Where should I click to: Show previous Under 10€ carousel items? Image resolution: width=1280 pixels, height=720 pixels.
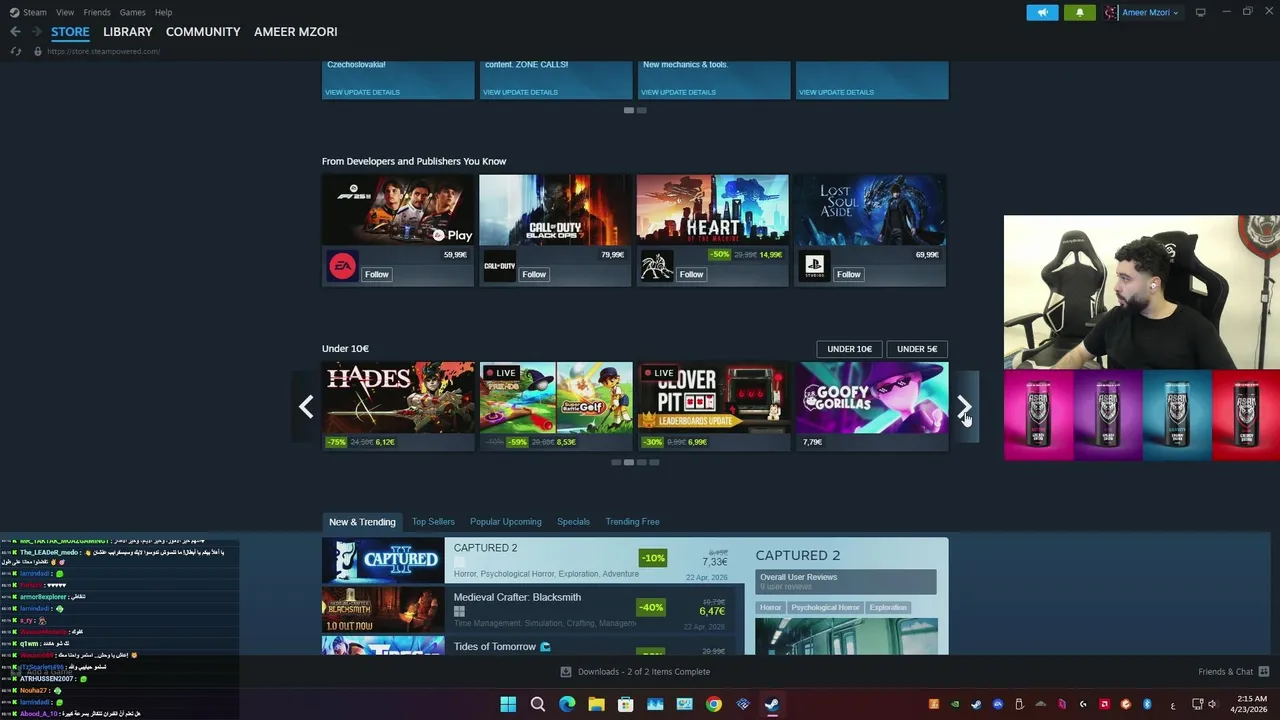(306, 406)
